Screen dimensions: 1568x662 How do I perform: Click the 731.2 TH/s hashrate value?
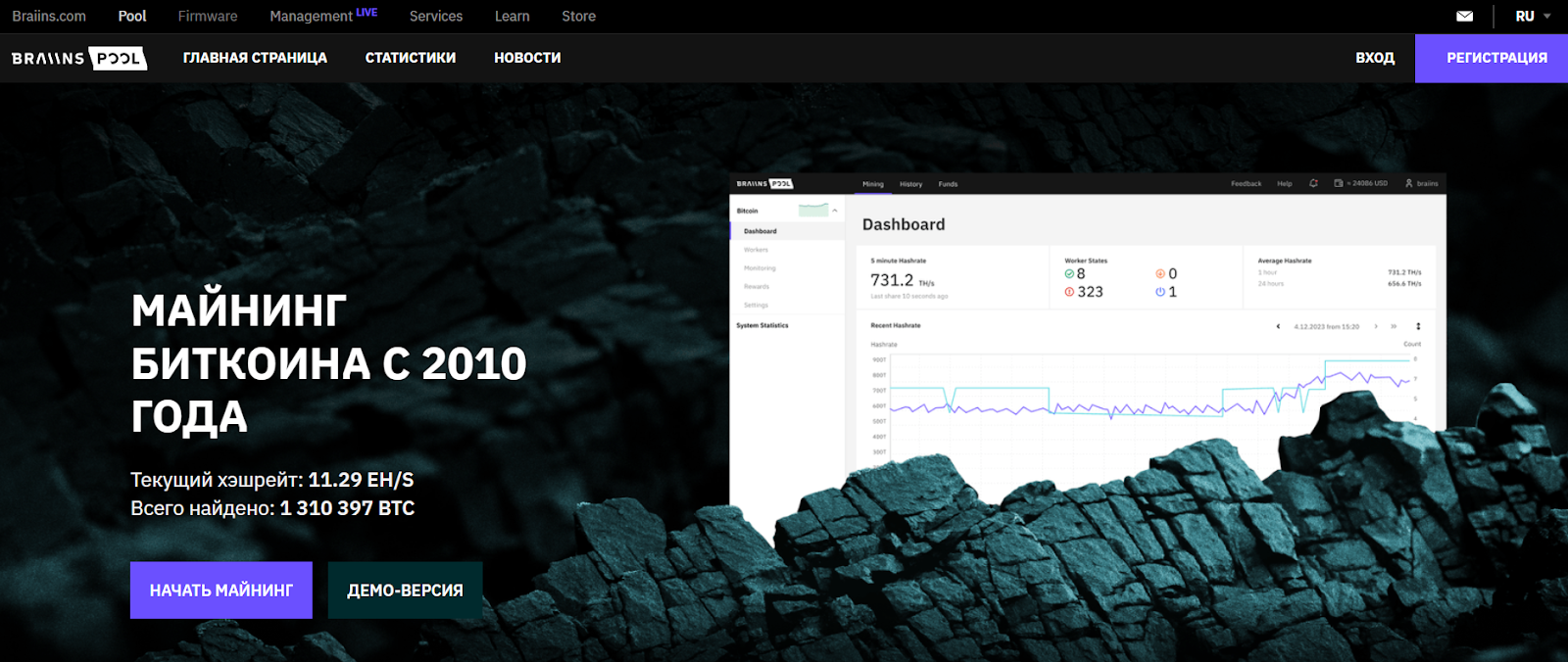(x=902, y=280)
